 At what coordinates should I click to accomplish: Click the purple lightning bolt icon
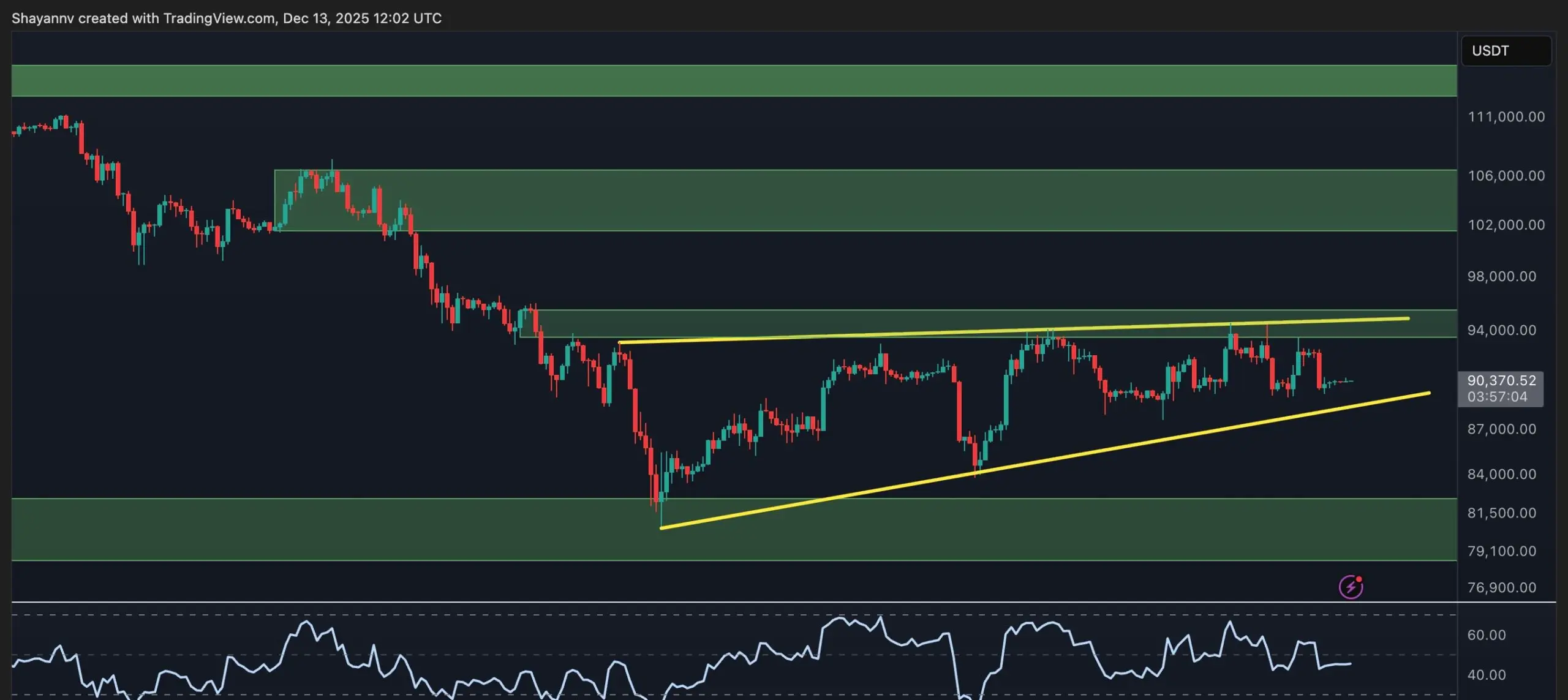click(x=1351, y=587)
